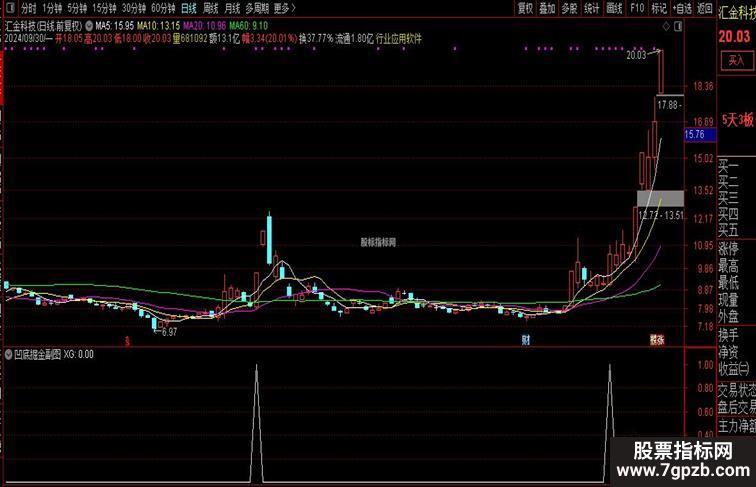Click the MA60: 9.10 label
The height and width of the screenshot is (487, 756).
pos(248,26)
